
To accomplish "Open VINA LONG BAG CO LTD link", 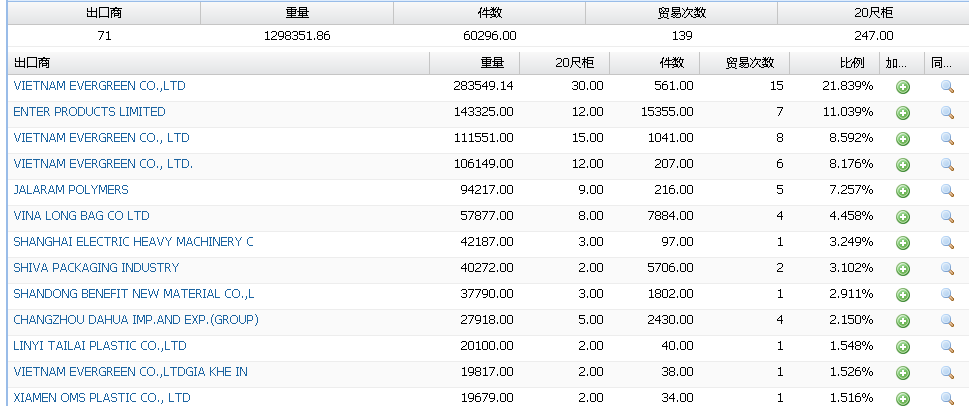I will [81, 216].
